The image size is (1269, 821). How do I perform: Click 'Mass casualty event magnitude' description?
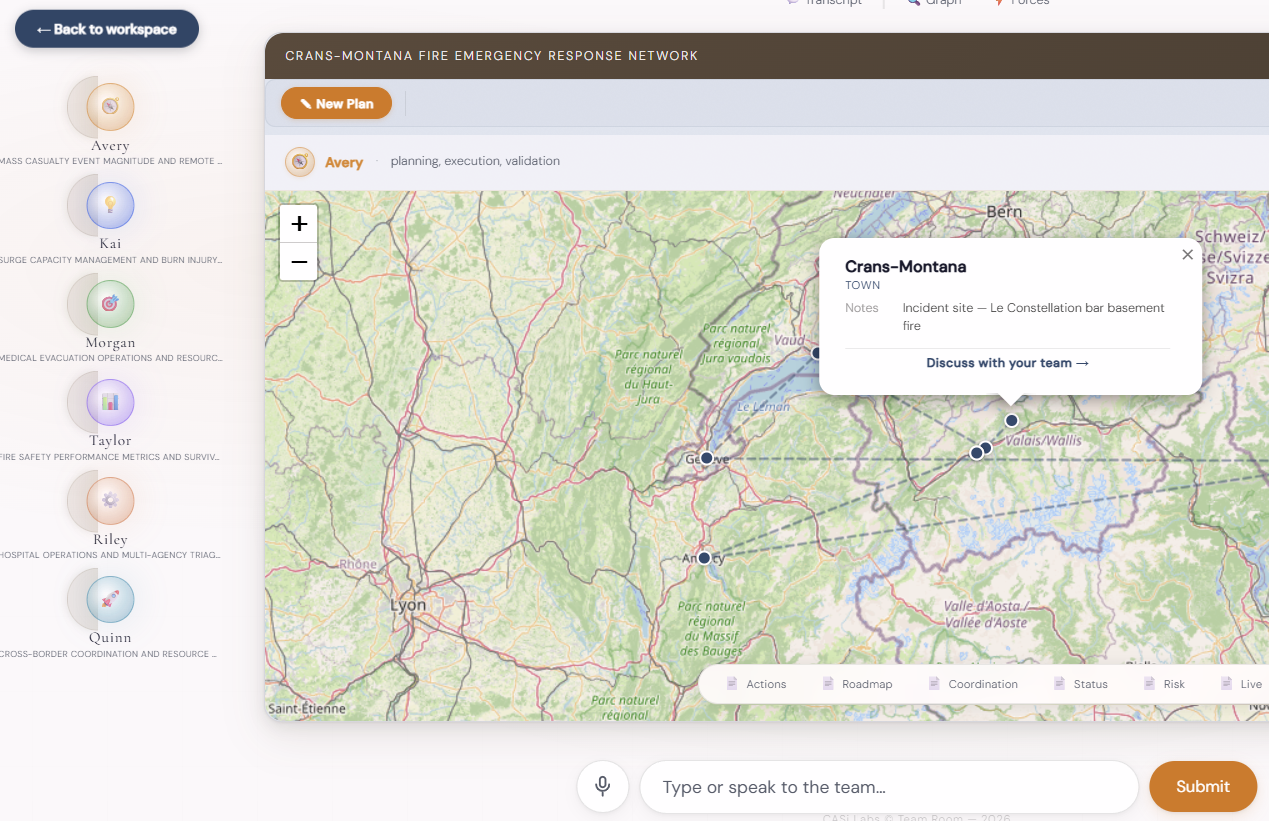[x=110, y=160]
